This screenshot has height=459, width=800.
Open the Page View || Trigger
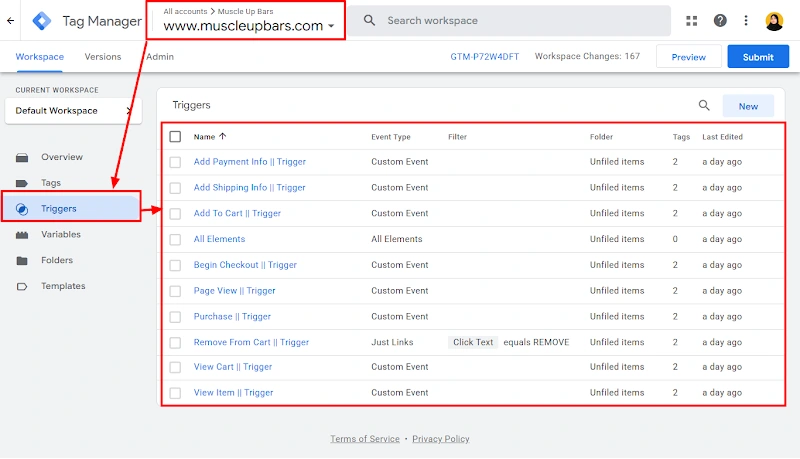pyautogui.click(x=234, y=291)
